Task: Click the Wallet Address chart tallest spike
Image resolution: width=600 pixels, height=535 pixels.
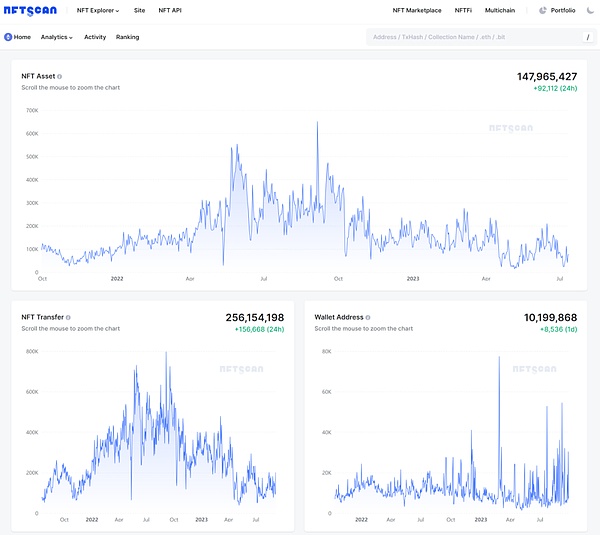Action: 499,358
